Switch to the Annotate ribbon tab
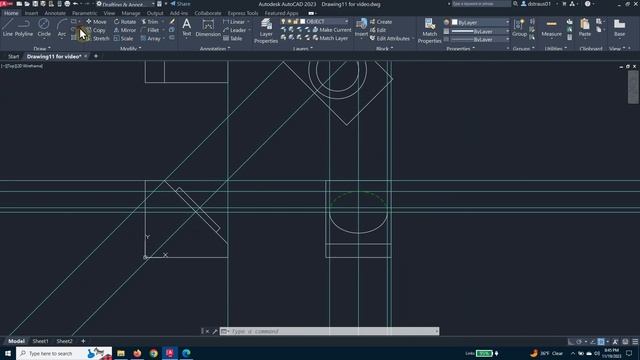Viewport: 640px width, 360px height. (x=55, y=13)
